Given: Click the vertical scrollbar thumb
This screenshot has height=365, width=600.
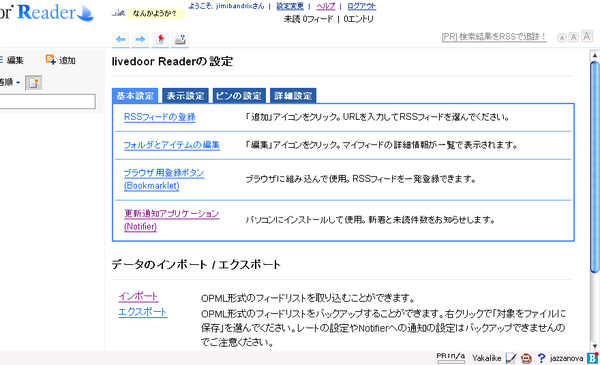Looking at the screenshot, I should (x=595, y=168).
